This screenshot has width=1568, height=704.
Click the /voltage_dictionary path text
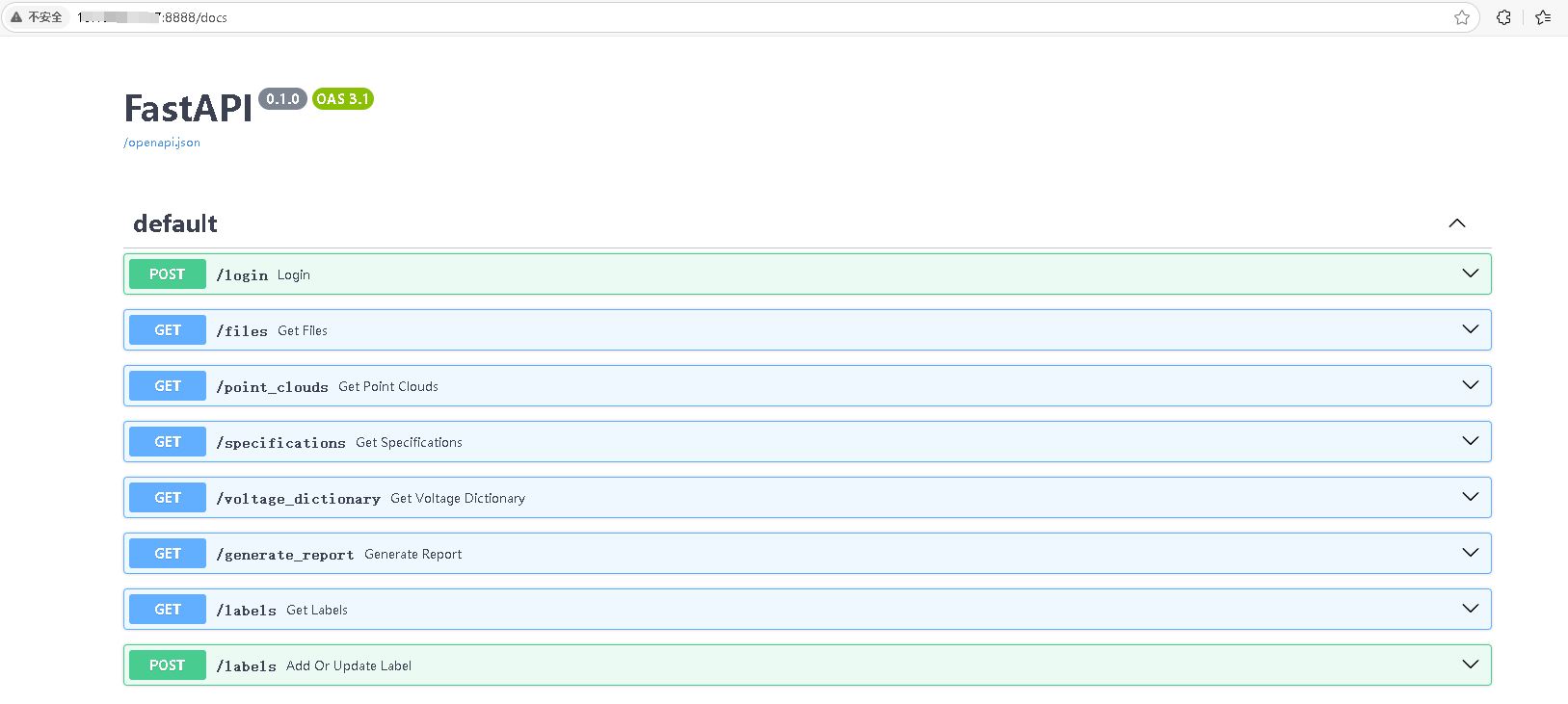tap(299, 499)
